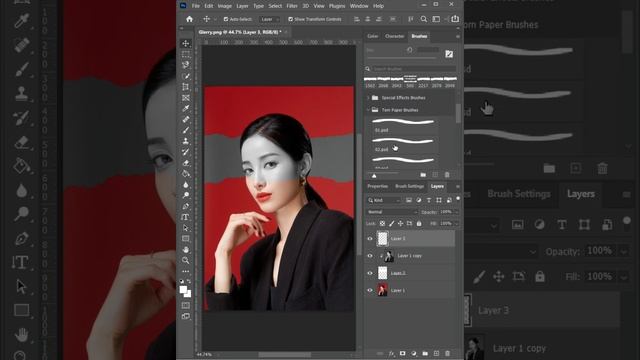Select the Rectangular Marquee tool
This screenshot has height=360, width=640.
point(186,54)
